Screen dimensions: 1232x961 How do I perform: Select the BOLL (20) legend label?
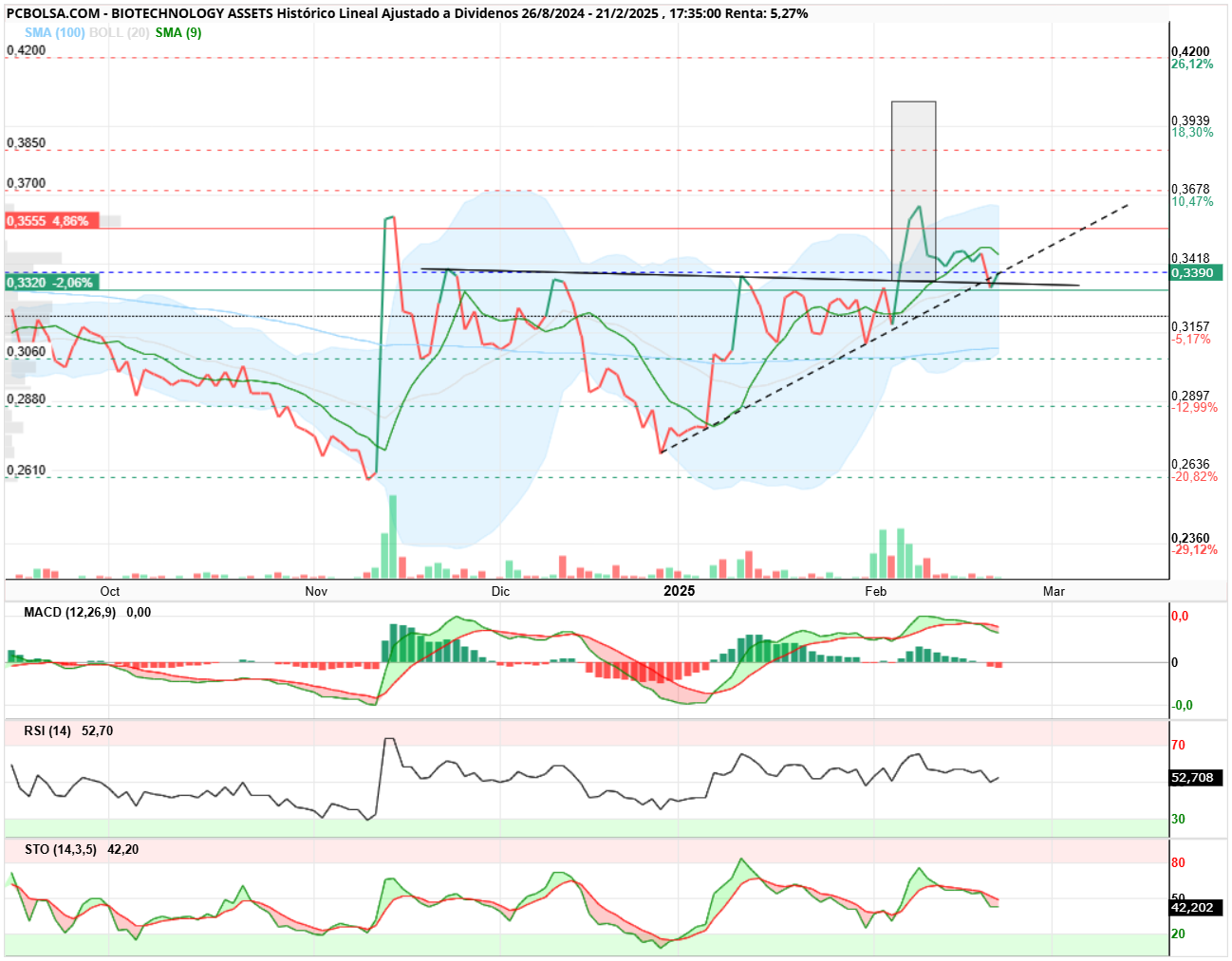pyautogui.click(x=119, y=32)
